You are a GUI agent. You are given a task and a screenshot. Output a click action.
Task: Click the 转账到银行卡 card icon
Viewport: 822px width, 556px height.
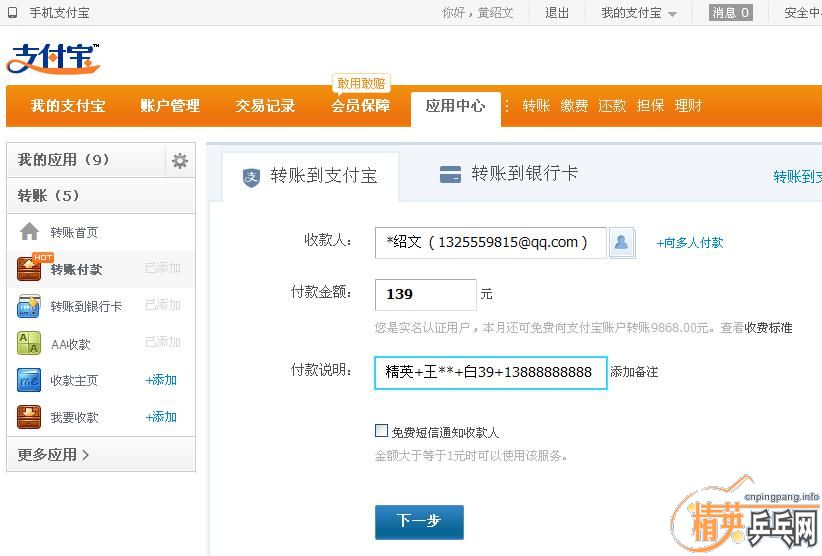pos(29,306)
